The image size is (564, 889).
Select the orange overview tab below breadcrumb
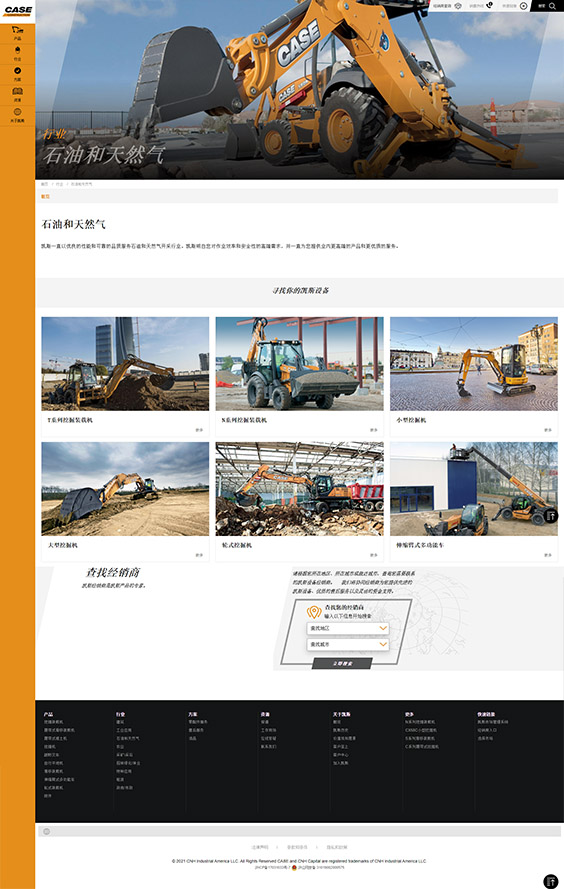(45, 196)
